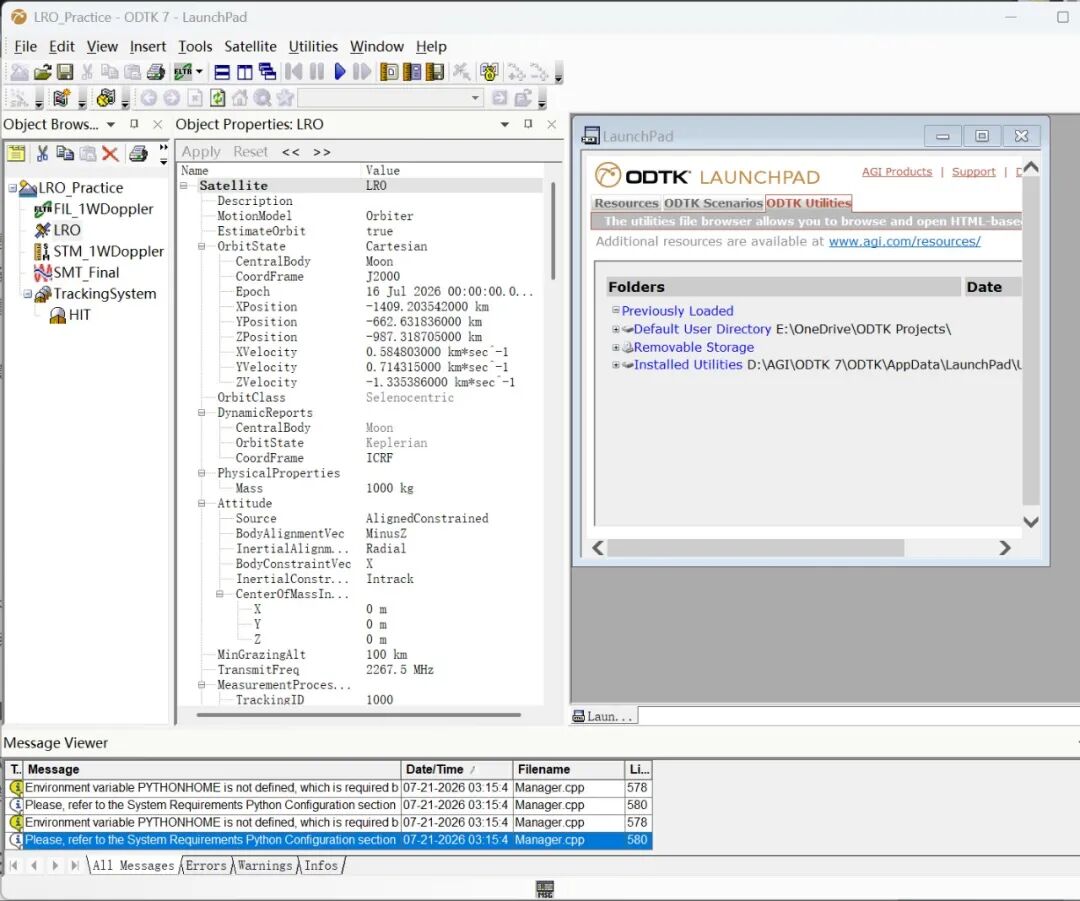
Task: Open the browser address combo box
Action: 390,98
